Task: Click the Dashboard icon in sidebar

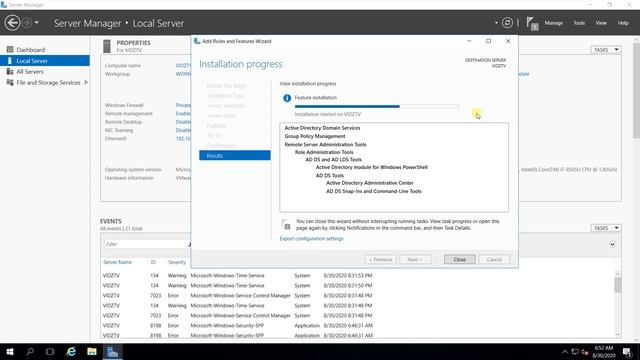Action: pyautogui.click(x=10, y=50)
